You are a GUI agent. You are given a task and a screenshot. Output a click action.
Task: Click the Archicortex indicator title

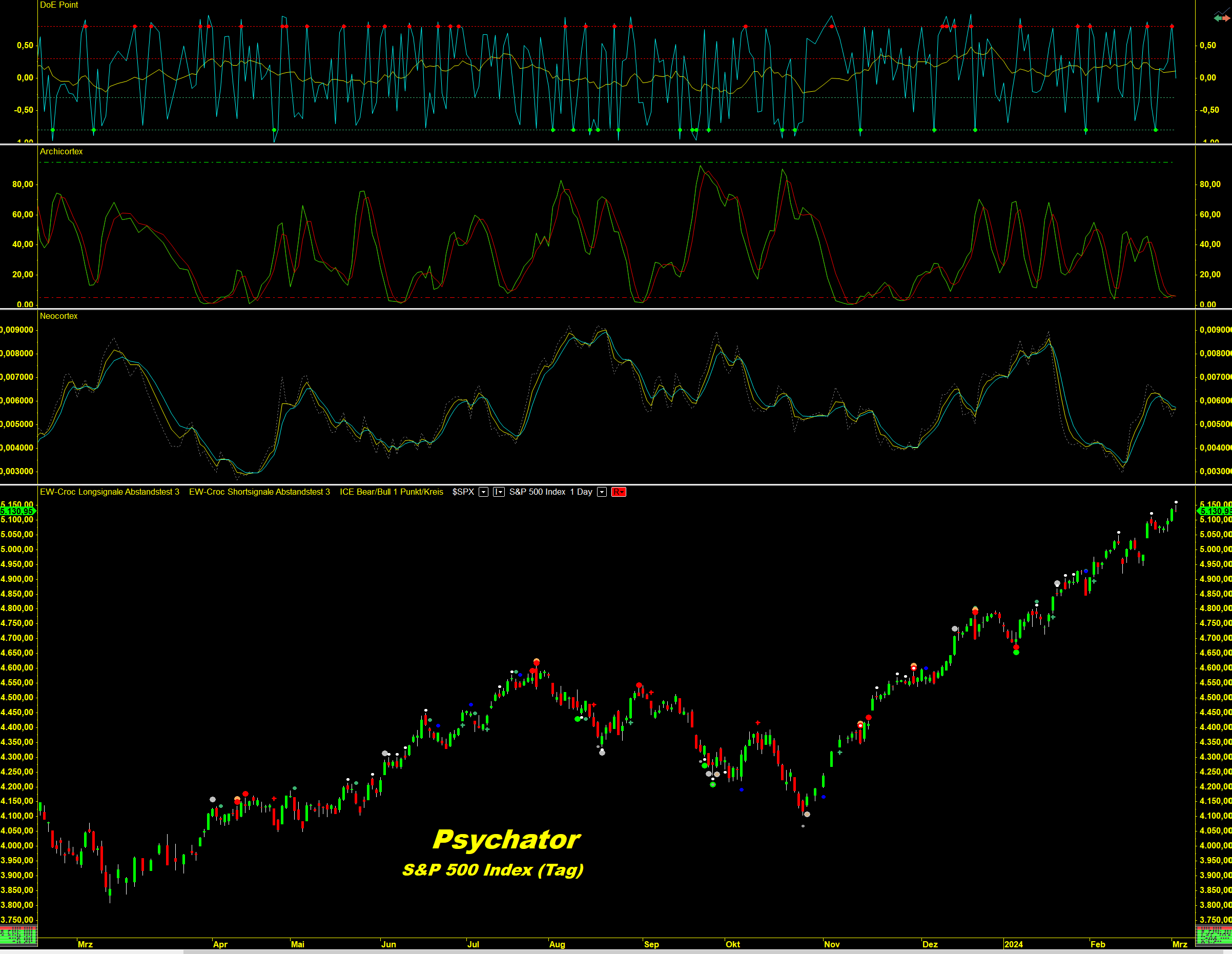pos(61,151)
